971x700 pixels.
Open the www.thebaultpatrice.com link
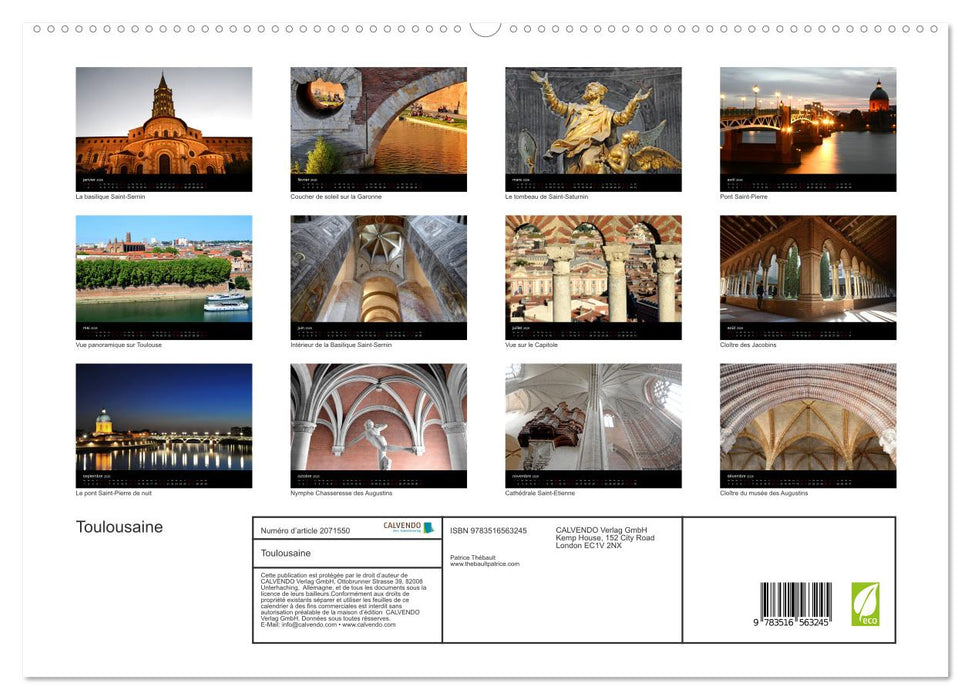484,563
